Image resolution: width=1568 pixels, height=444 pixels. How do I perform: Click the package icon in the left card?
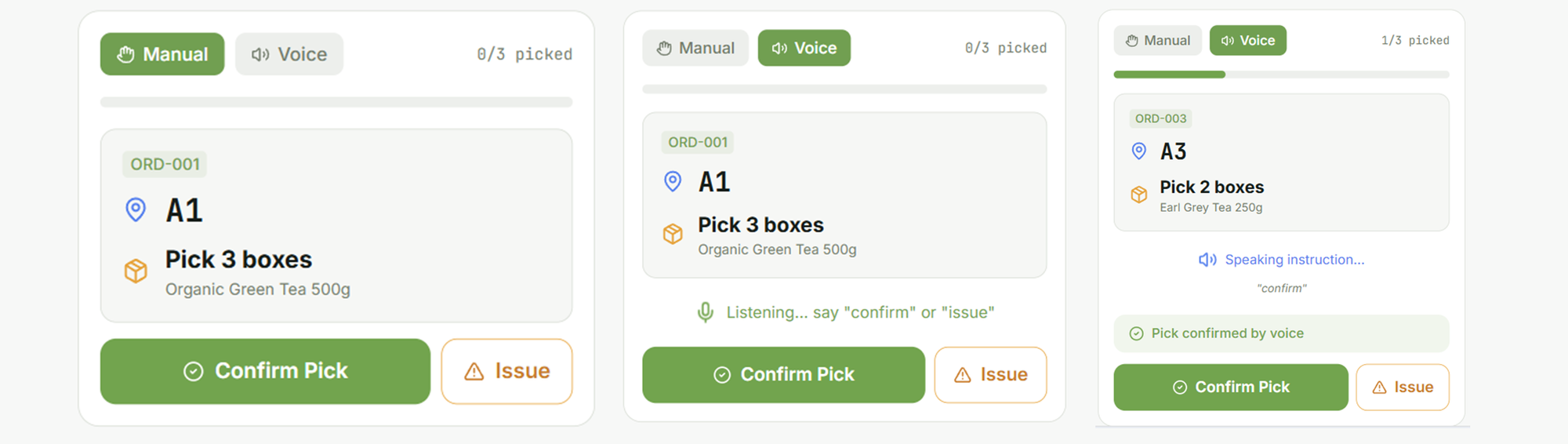pos(136,271)
